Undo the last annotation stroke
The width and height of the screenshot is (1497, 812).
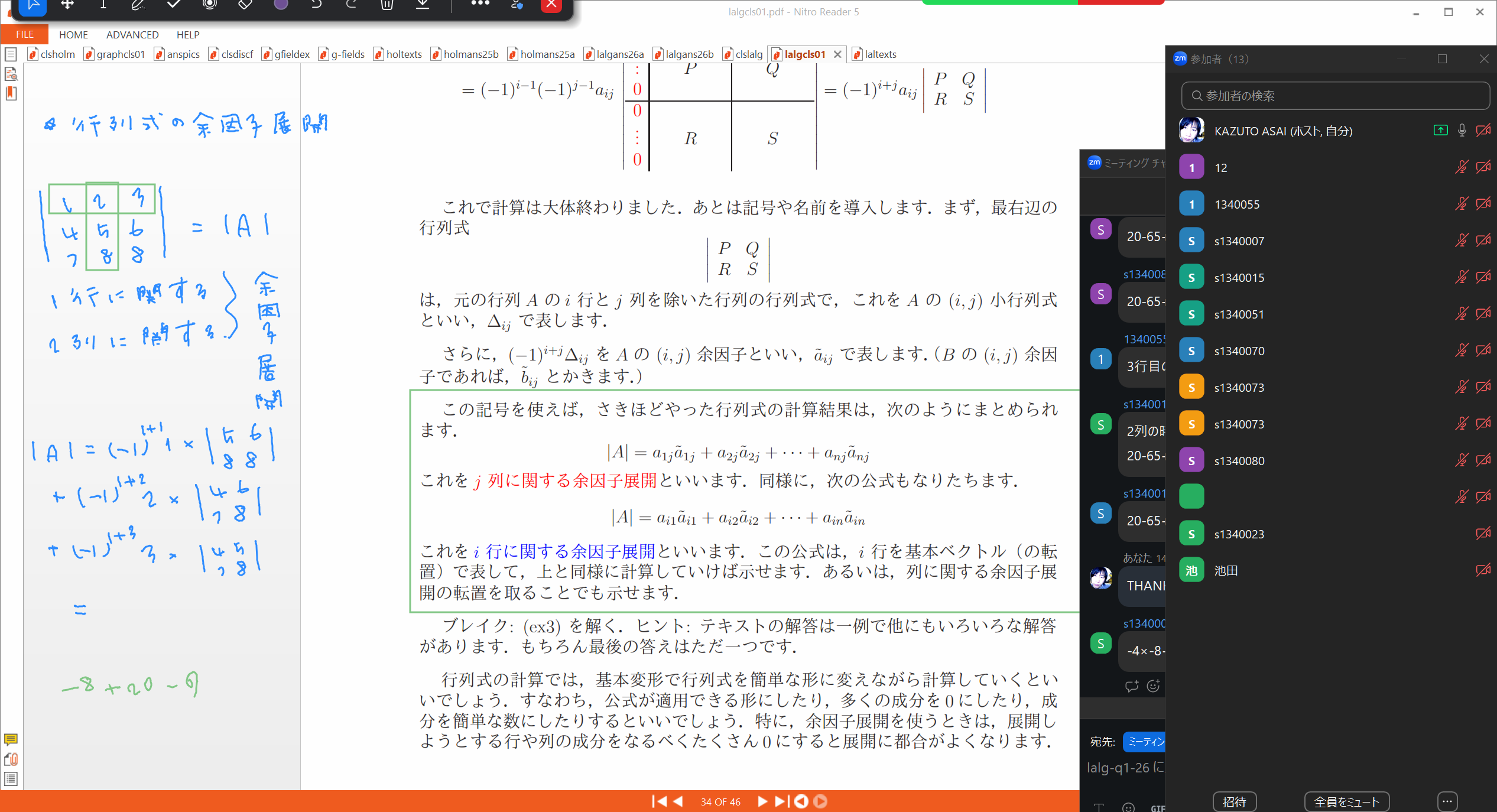(x=316, y=5)
